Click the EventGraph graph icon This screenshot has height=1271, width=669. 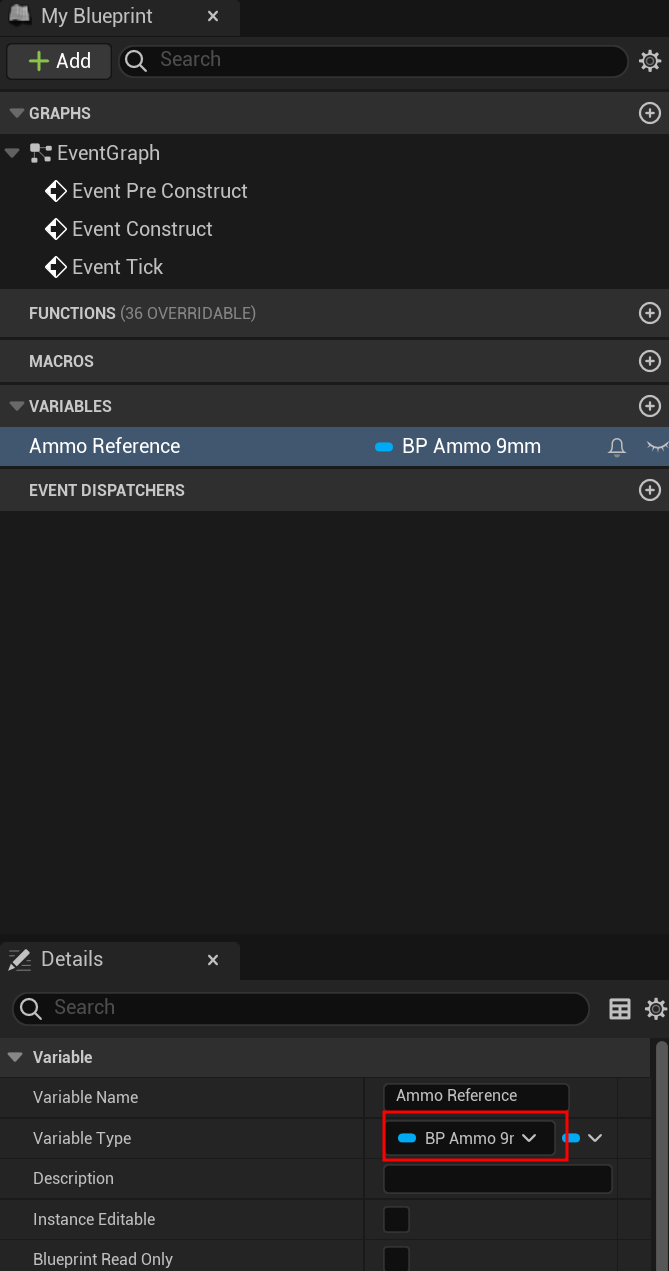point(42,153)
